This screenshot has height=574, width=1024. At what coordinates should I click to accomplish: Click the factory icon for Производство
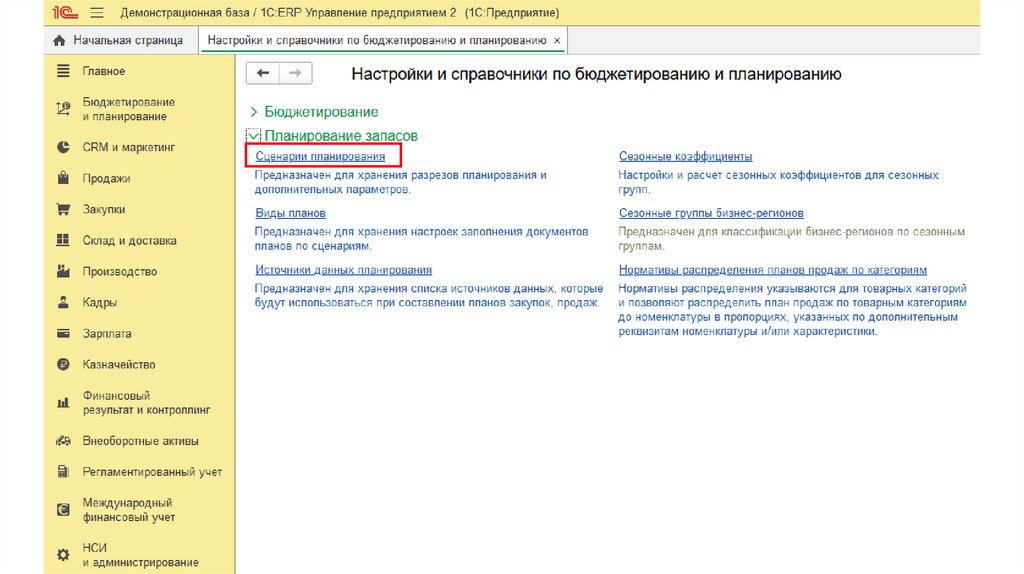coord(63,272)
